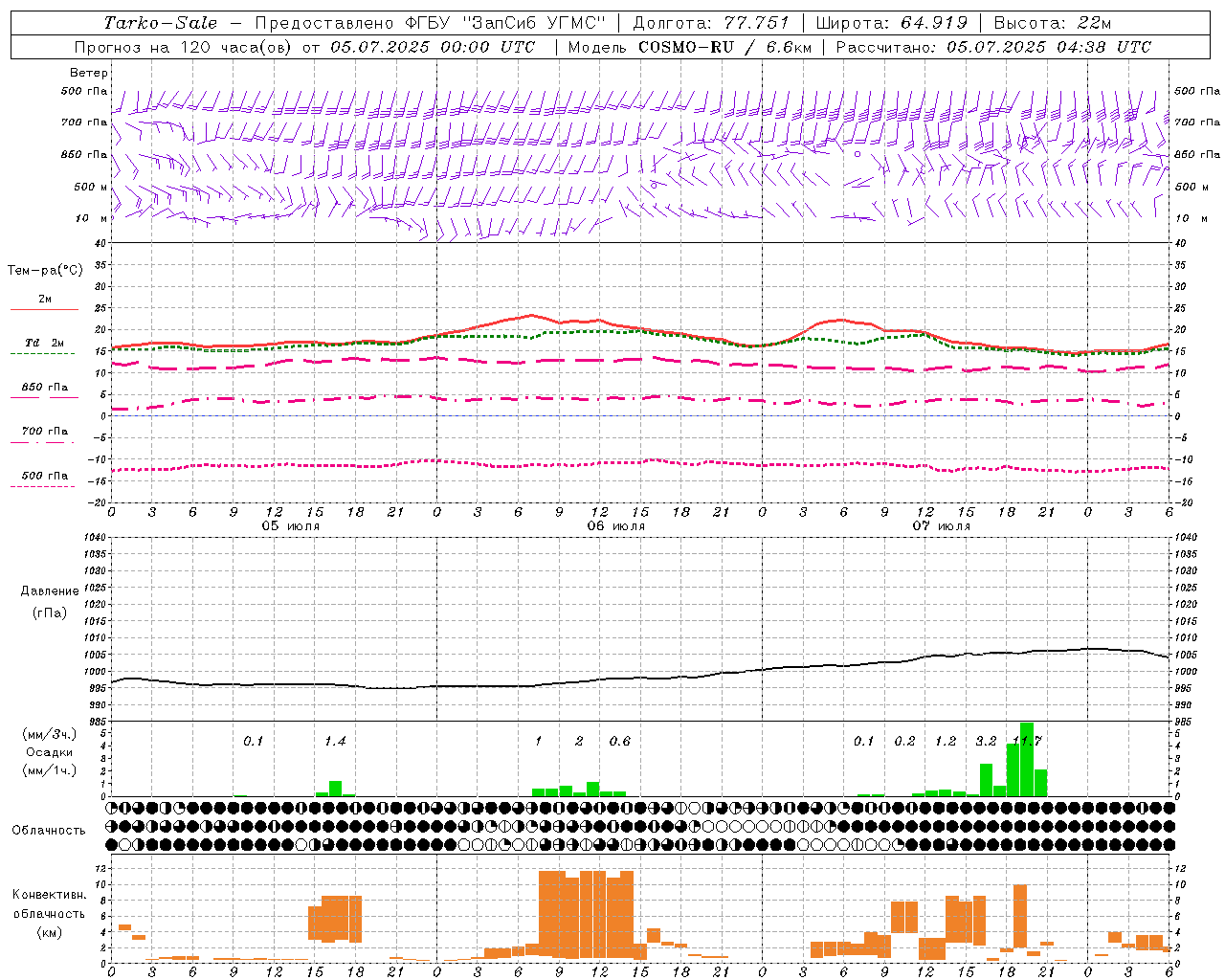The height and width of the screenshot is (980, 1225).
Task: Click the 1.2 precipitation total
Action: pyautogui.click(x=946, y=742)
